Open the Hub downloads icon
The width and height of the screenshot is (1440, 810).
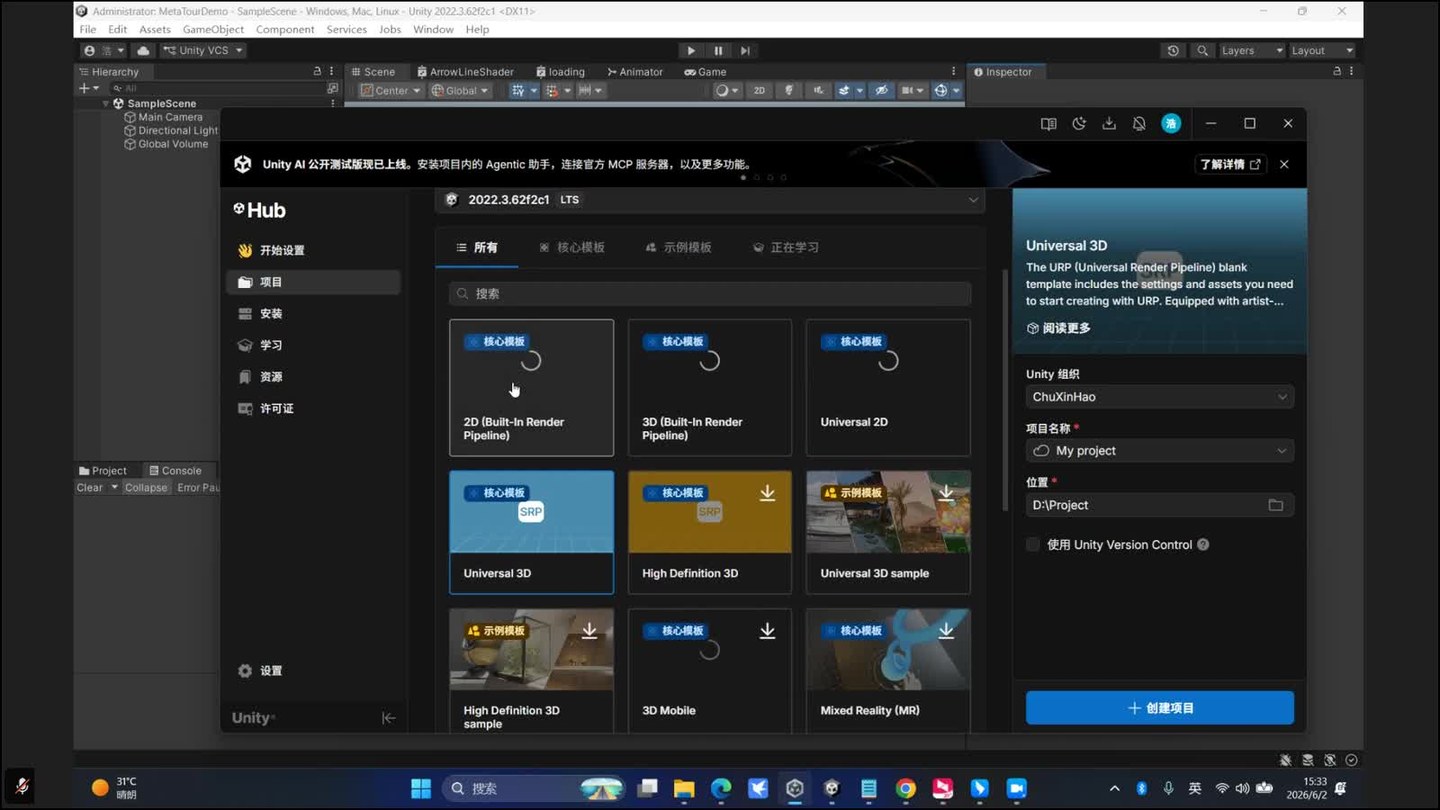coord(1109,124)
